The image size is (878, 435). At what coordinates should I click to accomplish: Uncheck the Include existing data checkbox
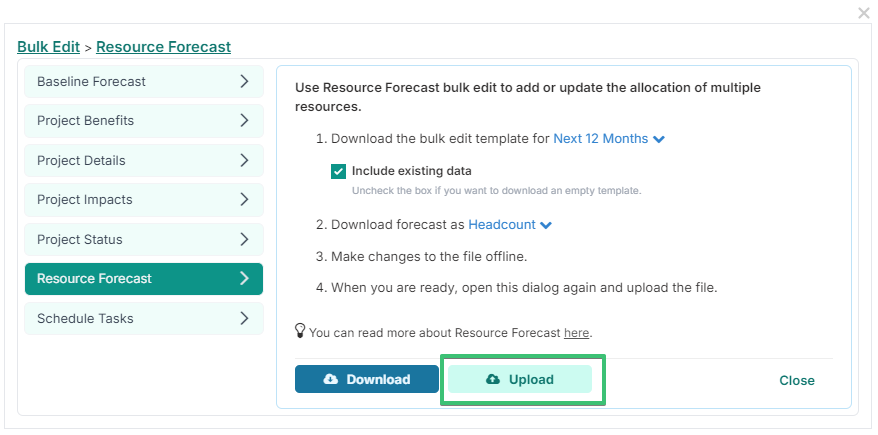coord(338,171)
